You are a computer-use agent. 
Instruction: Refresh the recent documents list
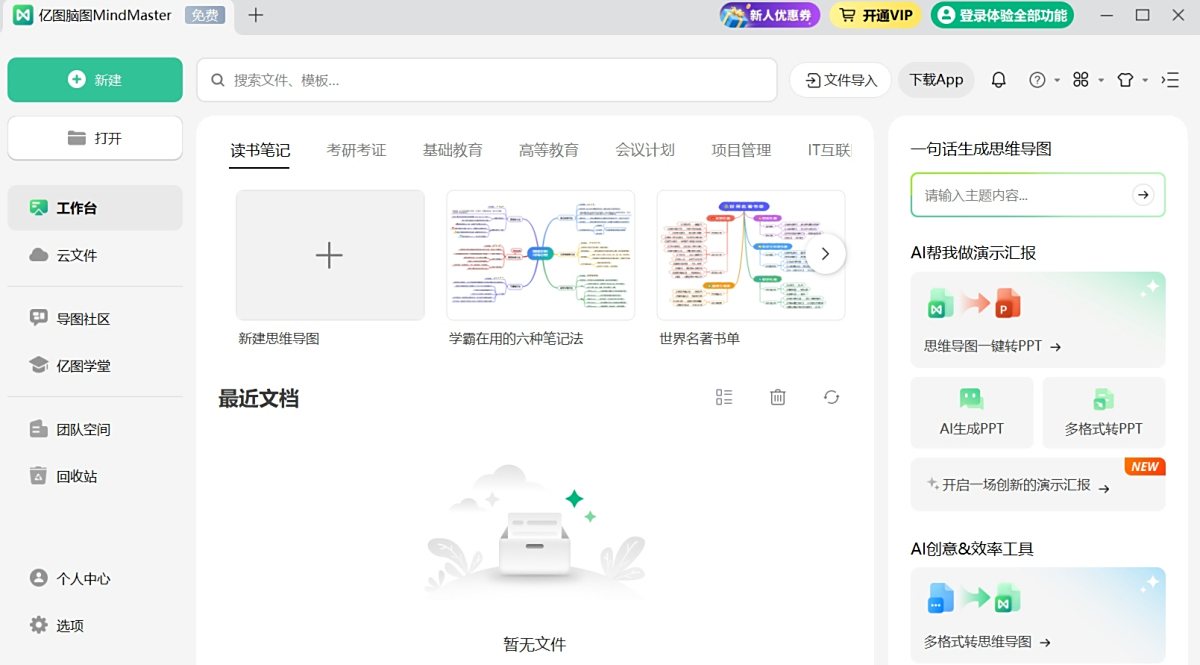pyautogui.click(x=831, y=397)
